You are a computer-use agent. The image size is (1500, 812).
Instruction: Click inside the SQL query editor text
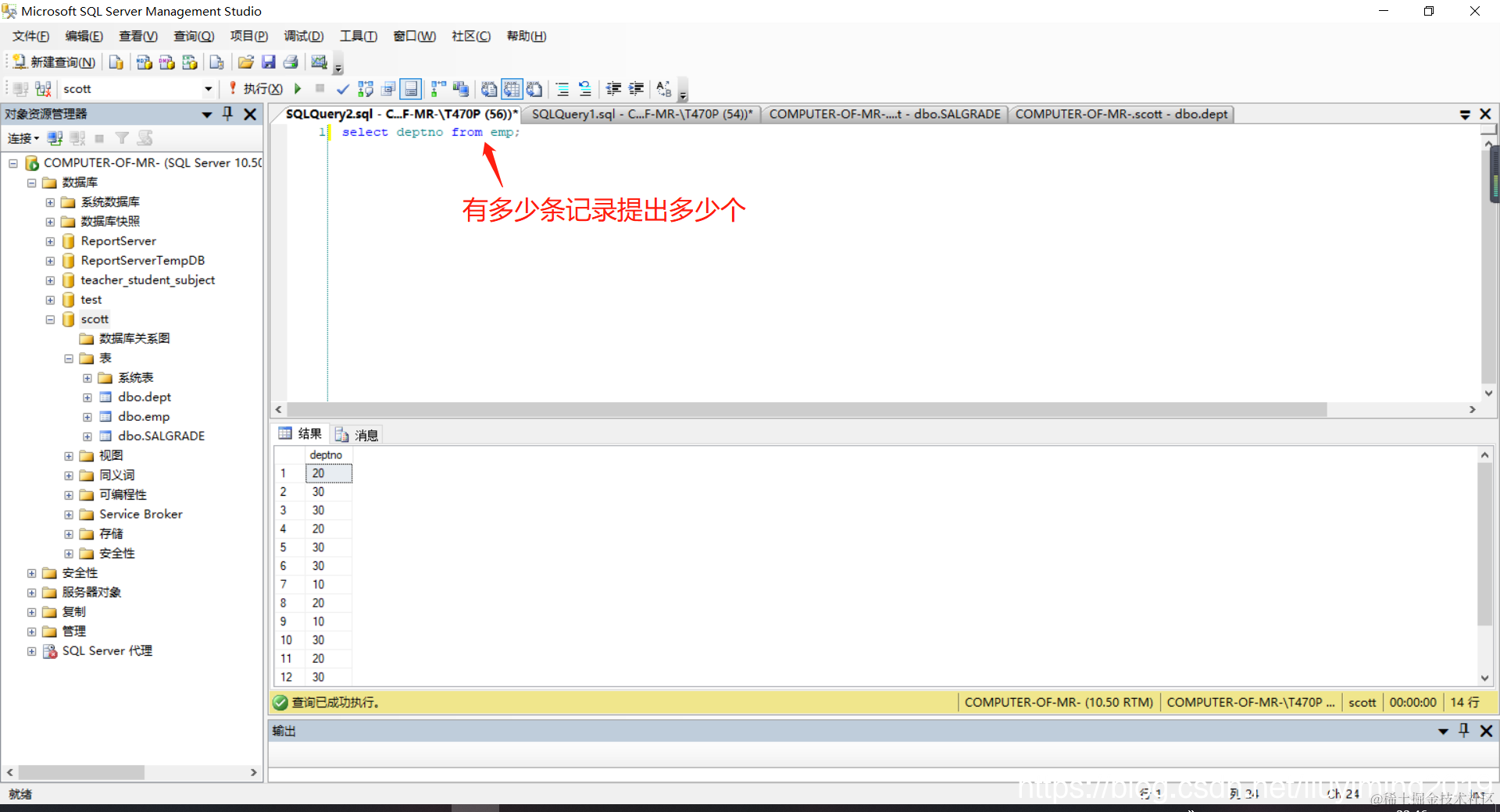(430, 133)
